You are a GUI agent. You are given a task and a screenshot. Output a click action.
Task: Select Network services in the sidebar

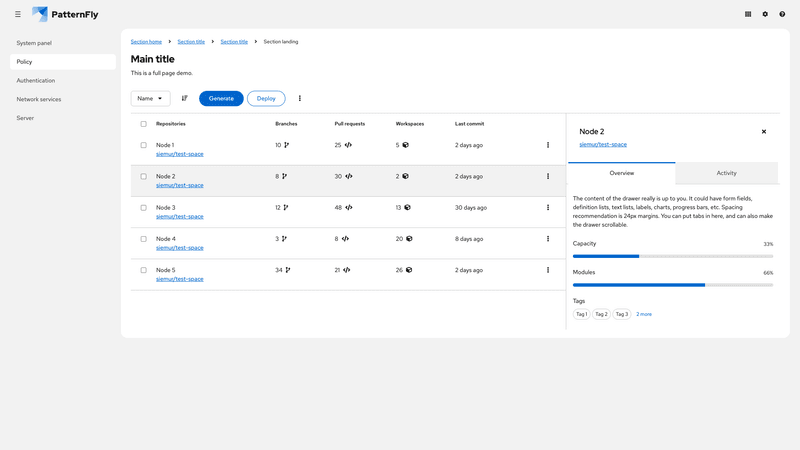click(x=39, y=99)
